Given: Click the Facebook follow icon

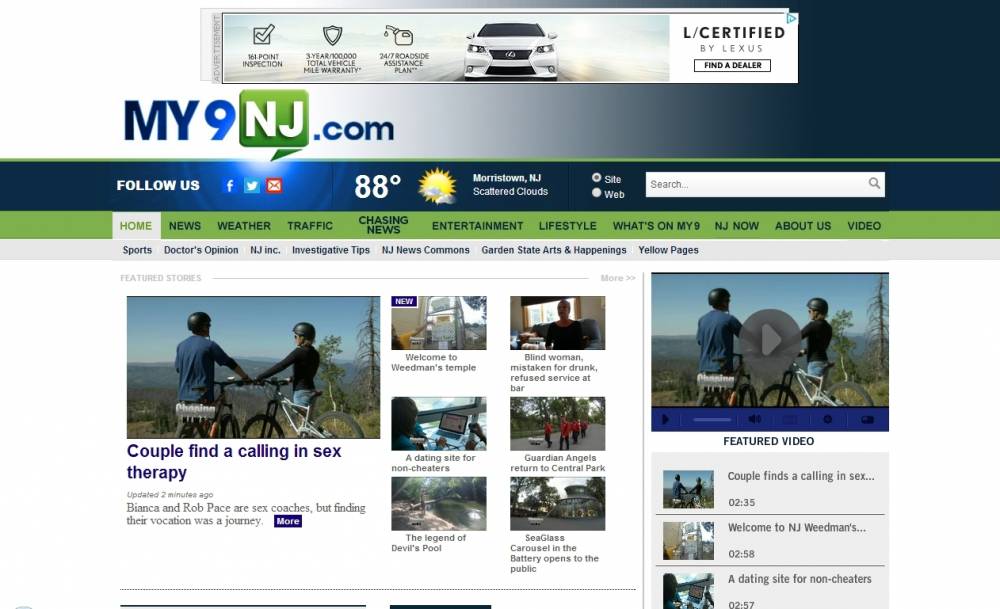Looking at the screenshot, I should coord(229,185).
